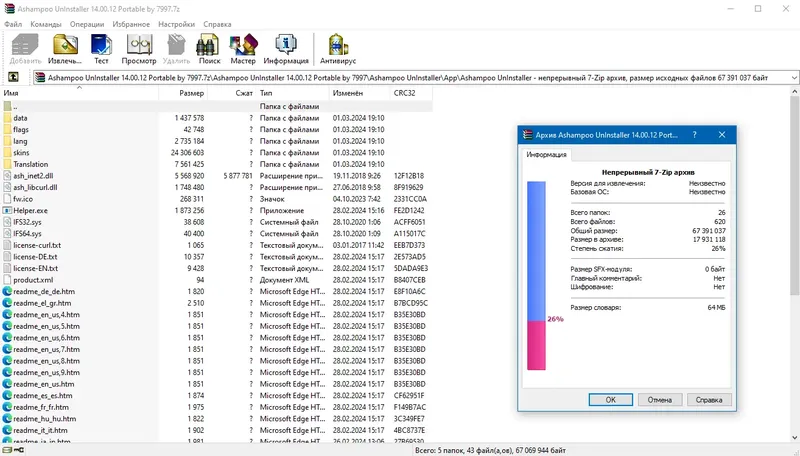Open the Операции menu
The height and width of the screenshot is (456, 800).
[87, 24]
